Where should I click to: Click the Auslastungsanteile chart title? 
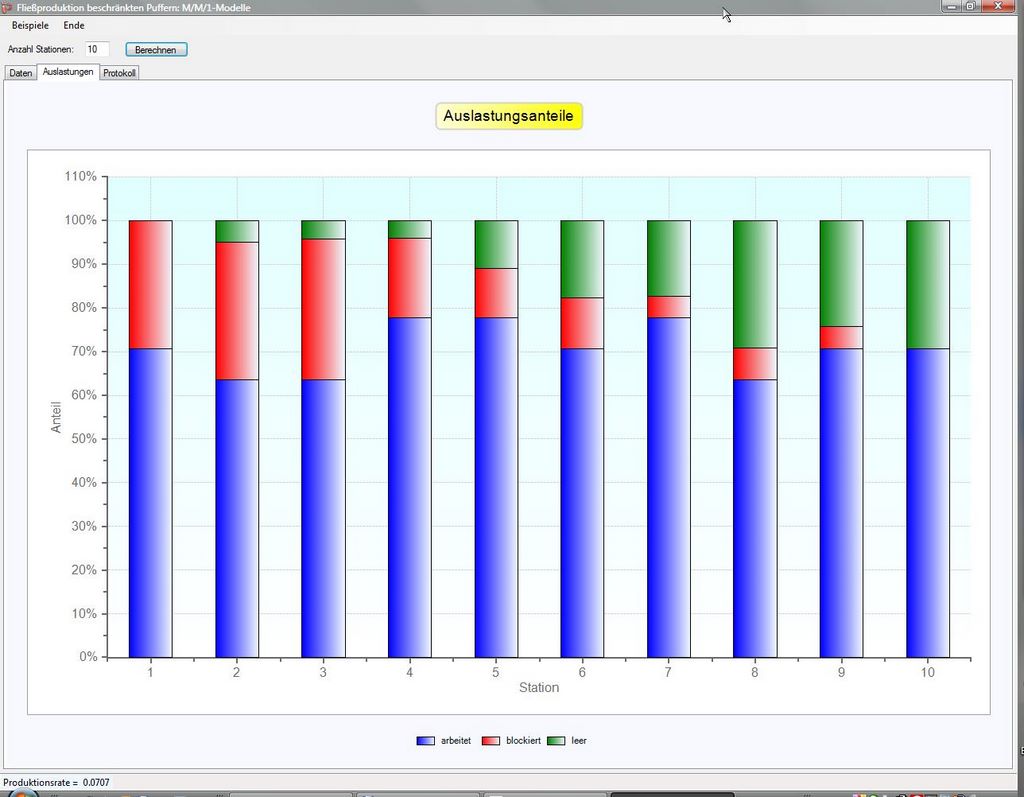click(508, 116)
